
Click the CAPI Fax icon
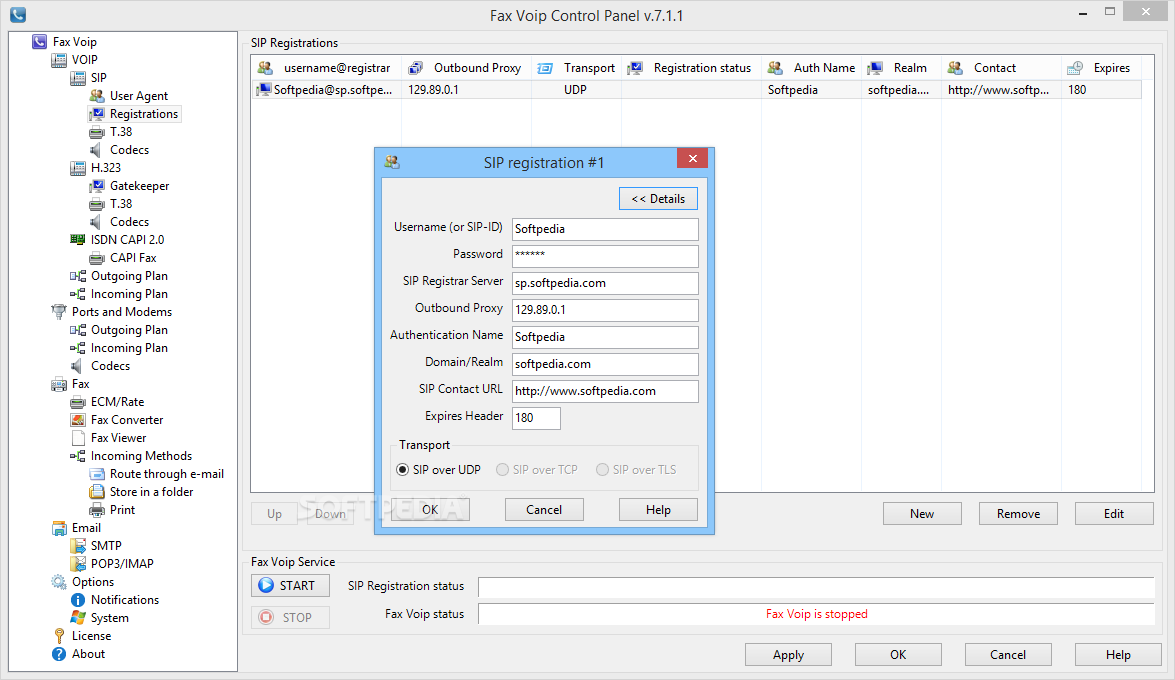[x=97, y=257]
